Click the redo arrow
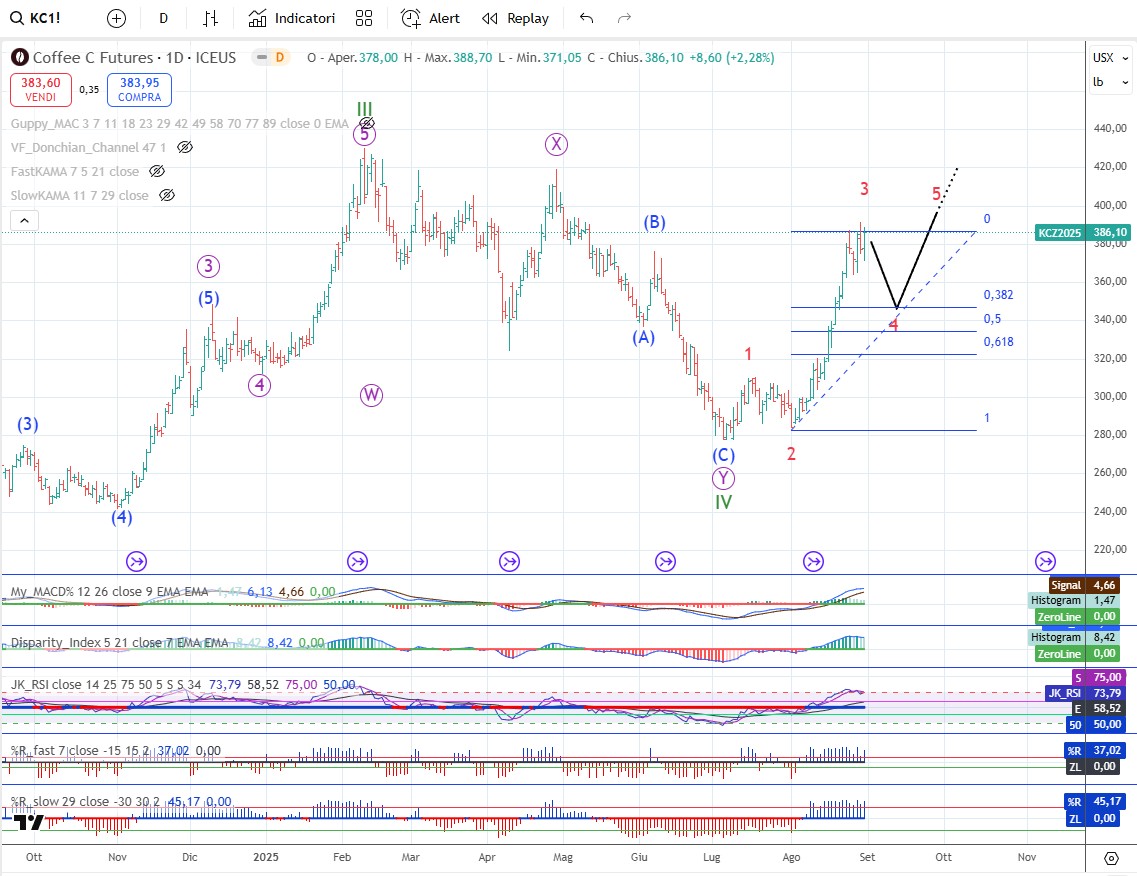The image size is (1137, 876). pyautogui.click(x=625, y=18)
